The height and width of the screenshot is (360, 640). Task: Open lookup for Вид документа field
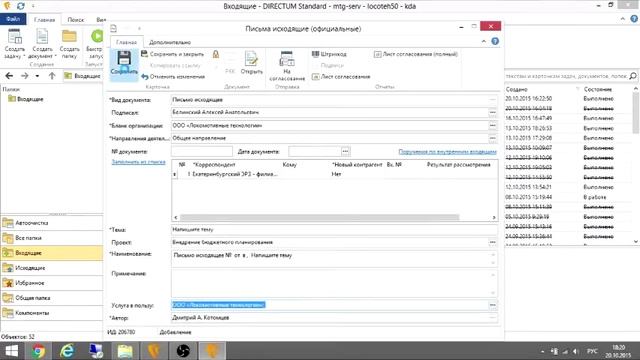coord(493,100)
